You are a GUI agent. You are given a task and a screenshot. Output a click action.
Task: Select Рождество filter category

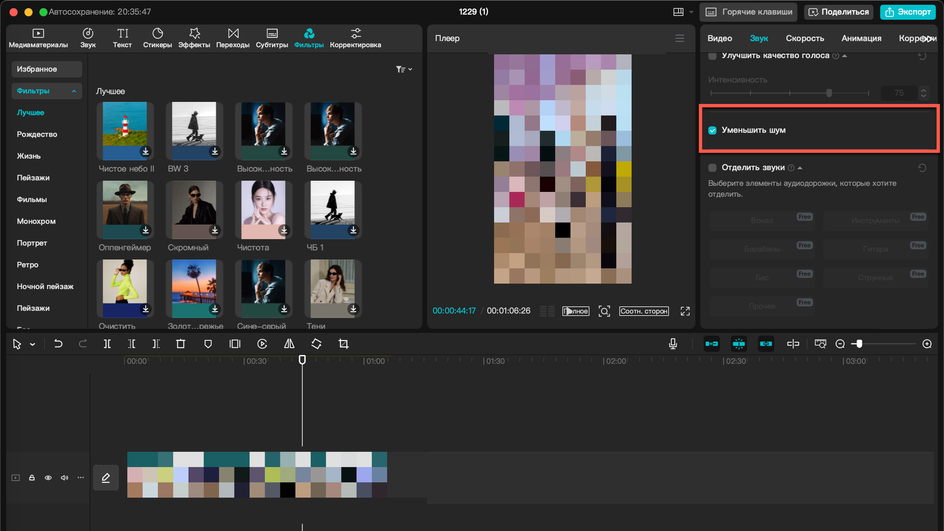[37, 134]
